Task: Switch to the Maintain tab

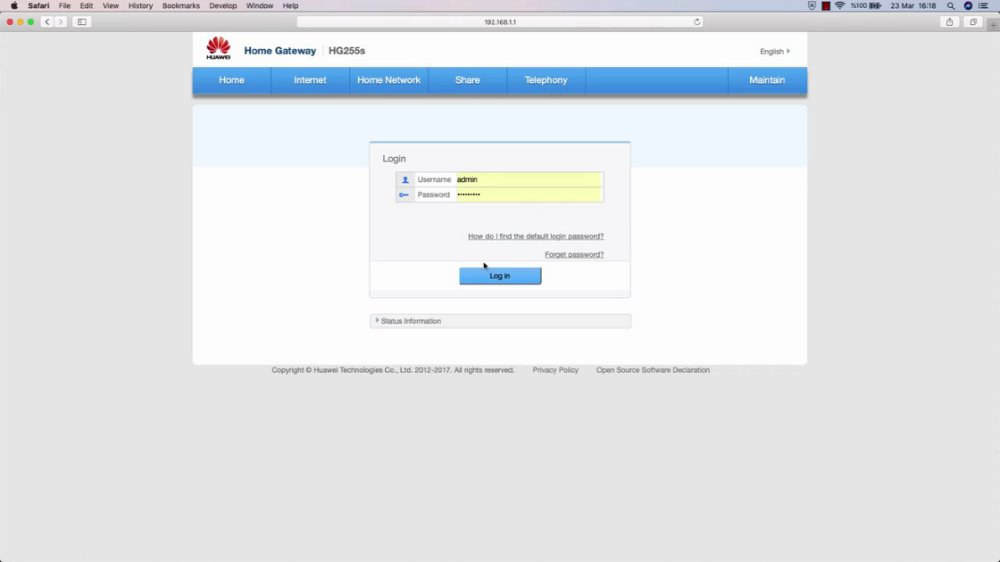Action: (x=767, y=80)
